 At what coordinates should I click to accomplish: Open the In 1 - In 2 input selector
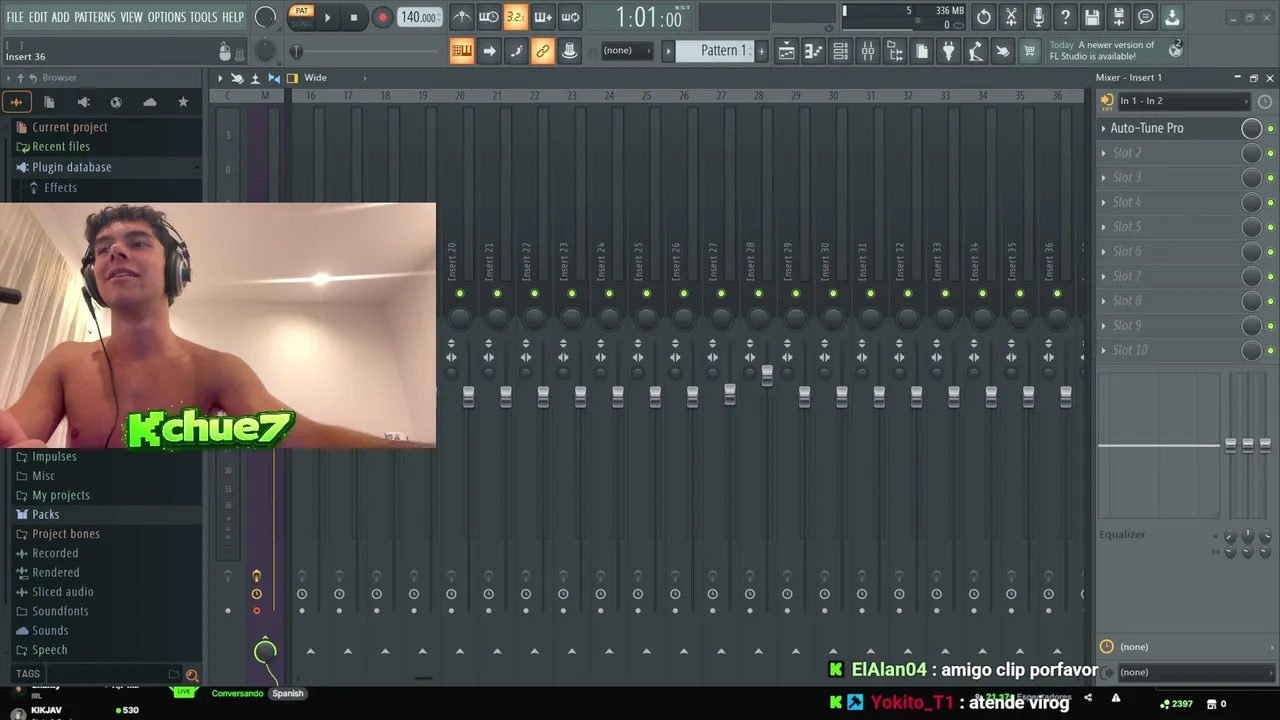[x=1182, y=101]
